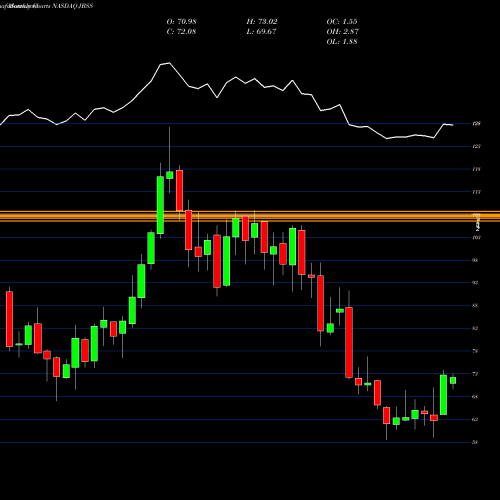
Task: Click the OH: 2.87 reading
Action: [342, 32]
